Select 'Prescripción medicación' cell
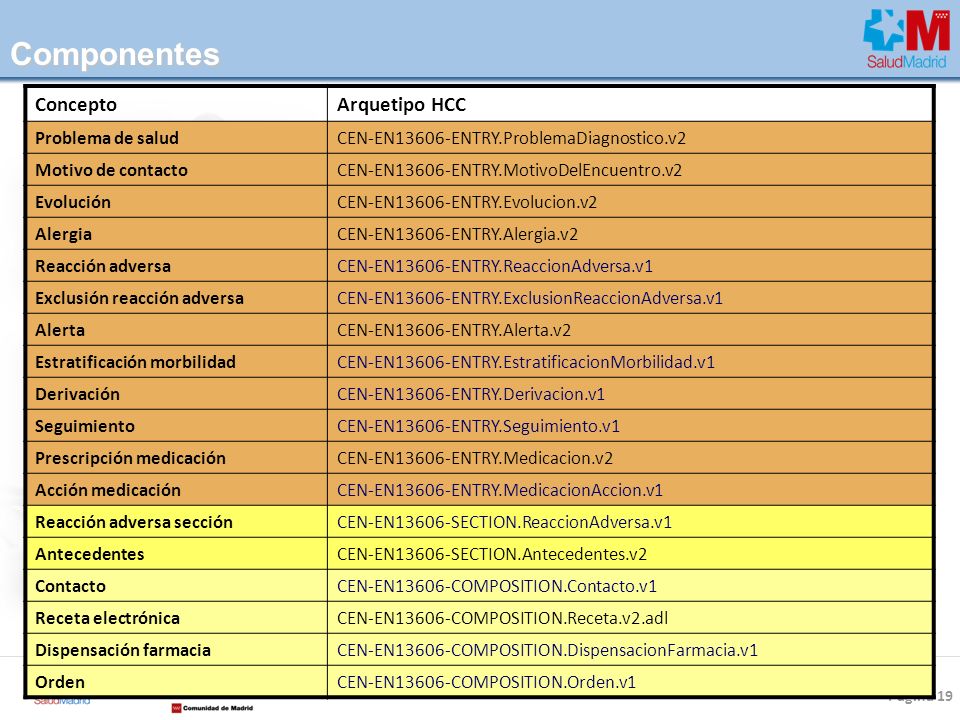 pyautogui.click(x=177, y=457)
